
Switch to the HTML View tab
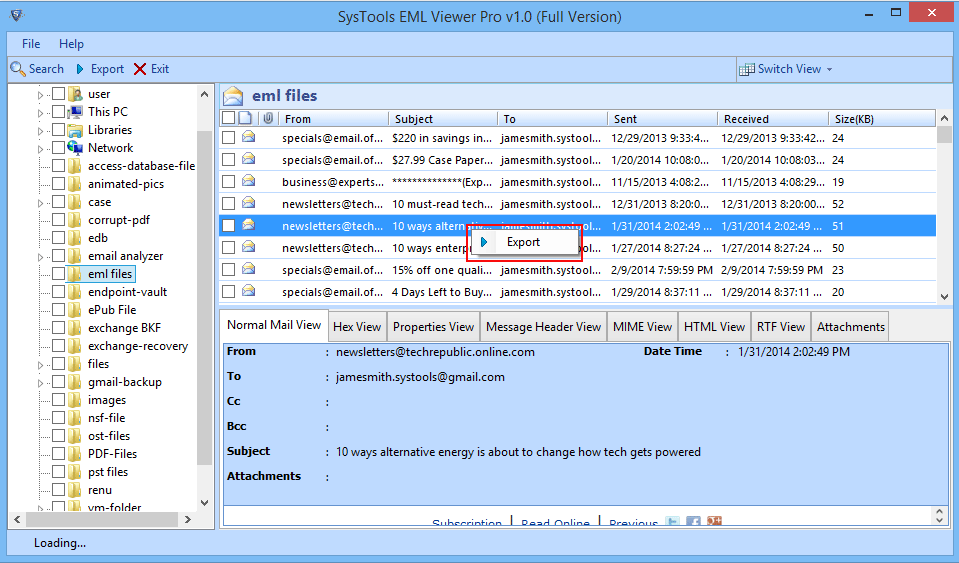pyautogui.click(x=714, y=327)
